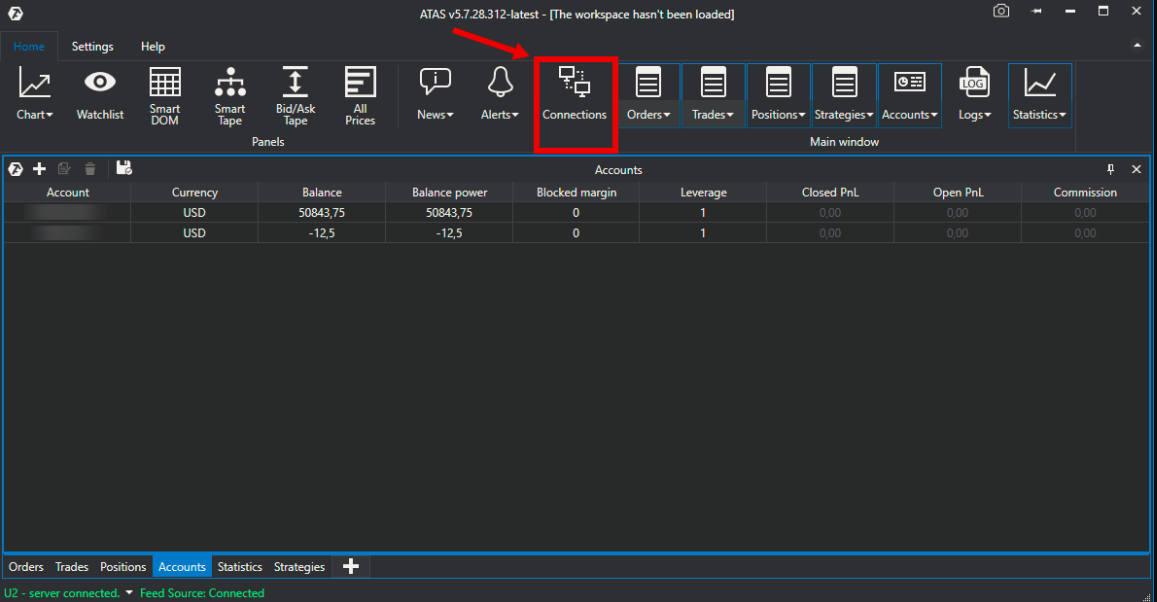Switch to the Settings ribbon tab
The height and width of the screenshot is (602, 1157).
[92, 46]
